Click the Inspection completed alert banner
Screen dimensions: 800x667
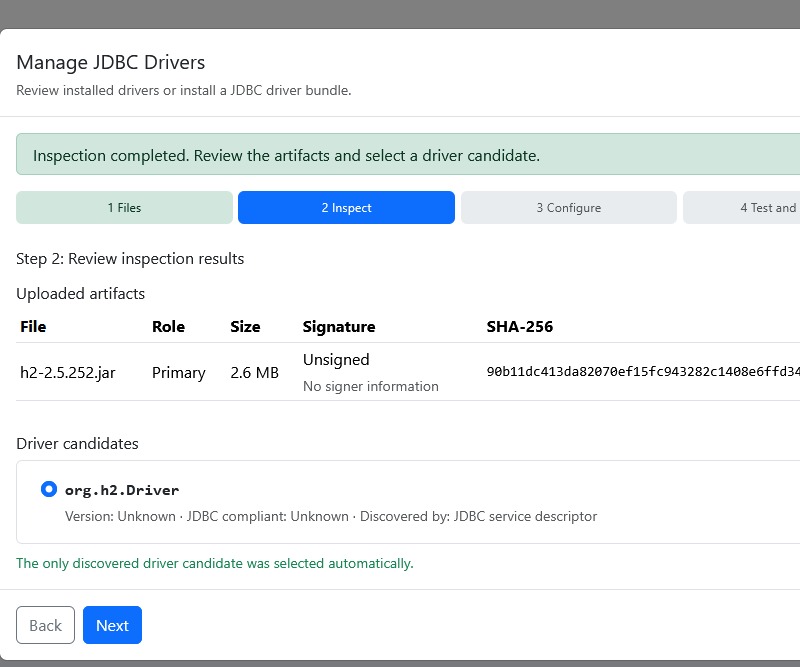pyautogui.click(x=408, y=154)
